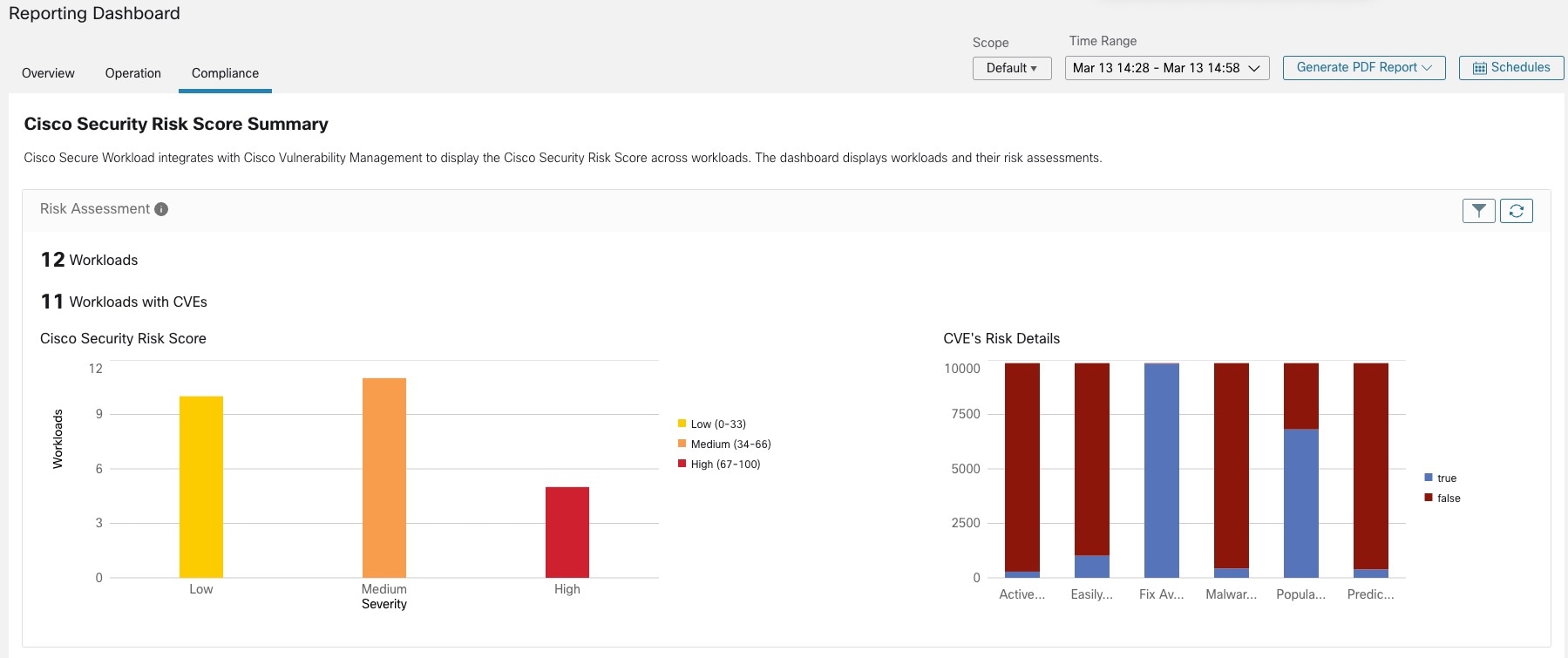Open the Risk Assessment filter icon
Image resolution: width=1568 pixels, height=658 pixels.
click(x=1478, y=211)
